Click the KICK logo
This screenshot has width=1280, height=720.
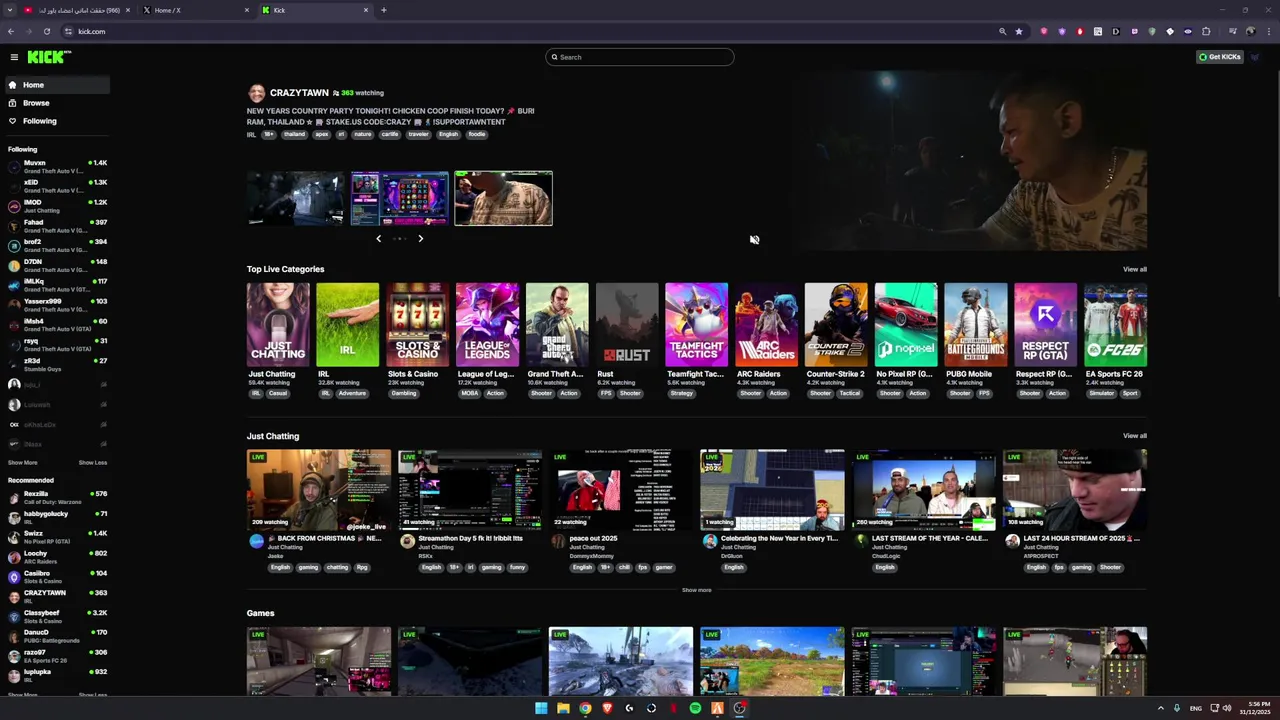point(49,57)
